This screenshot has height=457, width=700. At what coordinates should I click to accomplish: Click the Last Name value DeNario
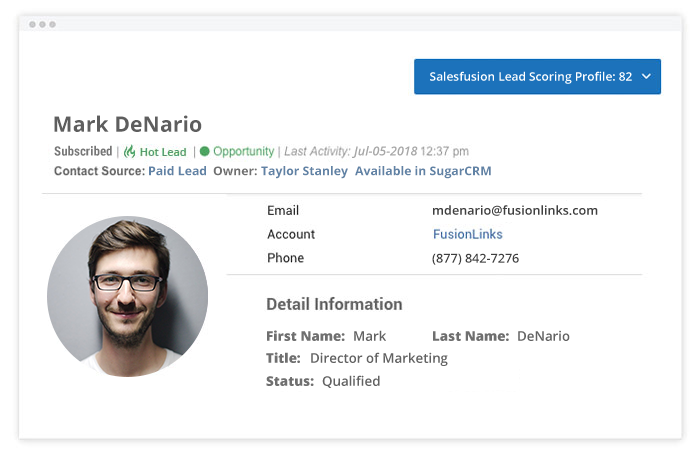(543, 336)
